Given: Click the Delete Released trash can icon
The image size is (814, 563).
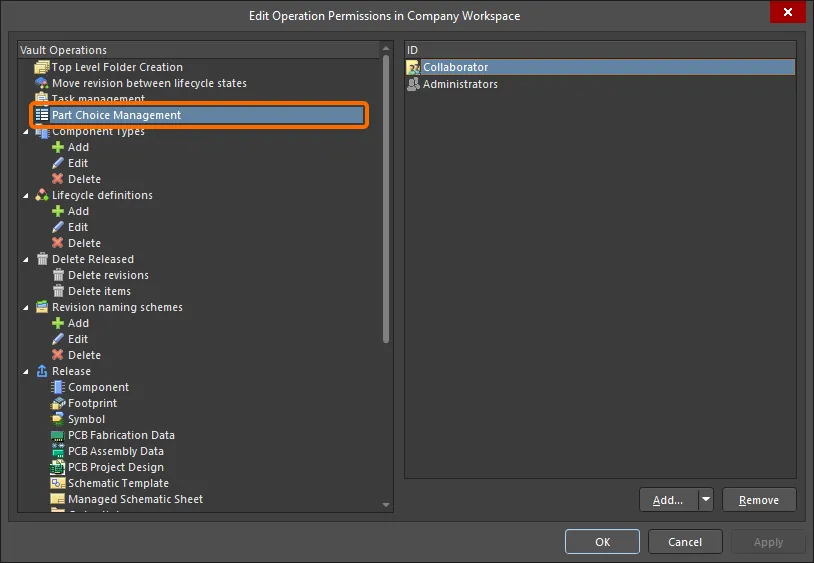Looking at the screenshot, I should [x=42, y=259].
